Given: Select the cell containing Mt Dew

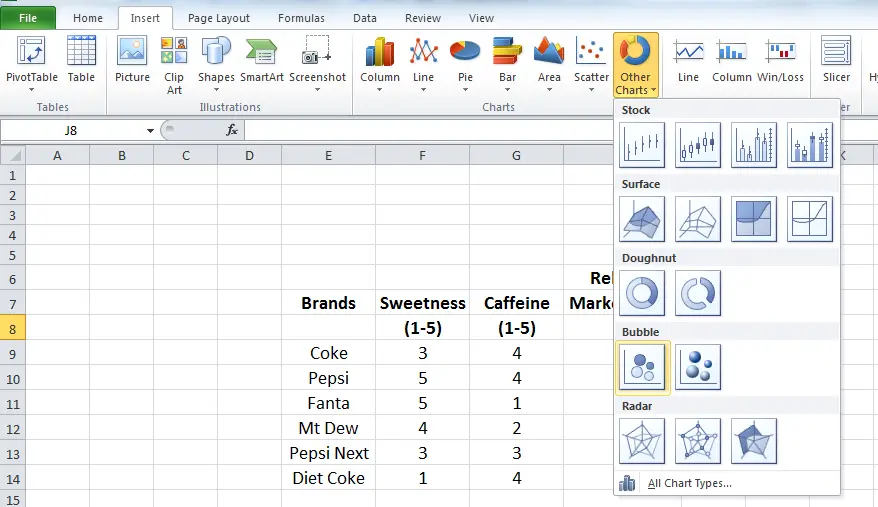Looking at the screenshot, I should coord(328,428).
